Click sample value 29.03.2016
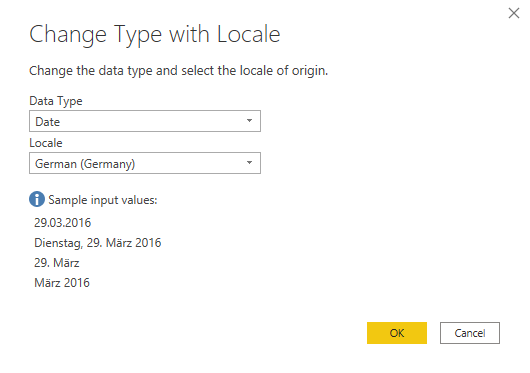Viewport: 530px width, 373px height. 63,223
